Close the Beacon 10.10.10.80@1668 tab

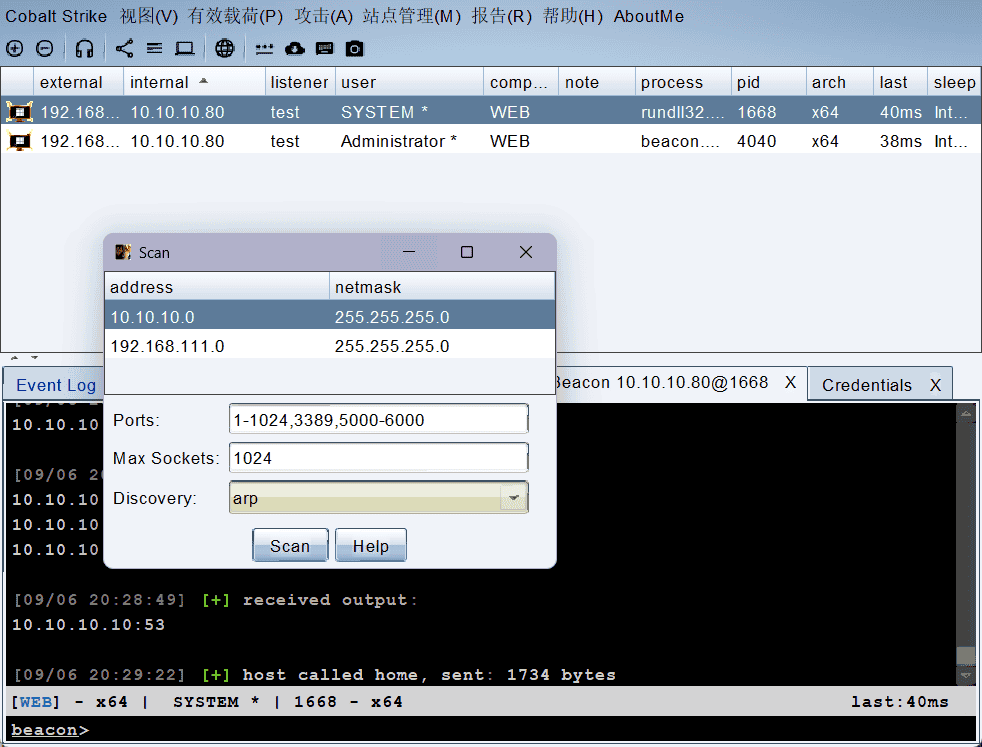coord(790,382)
